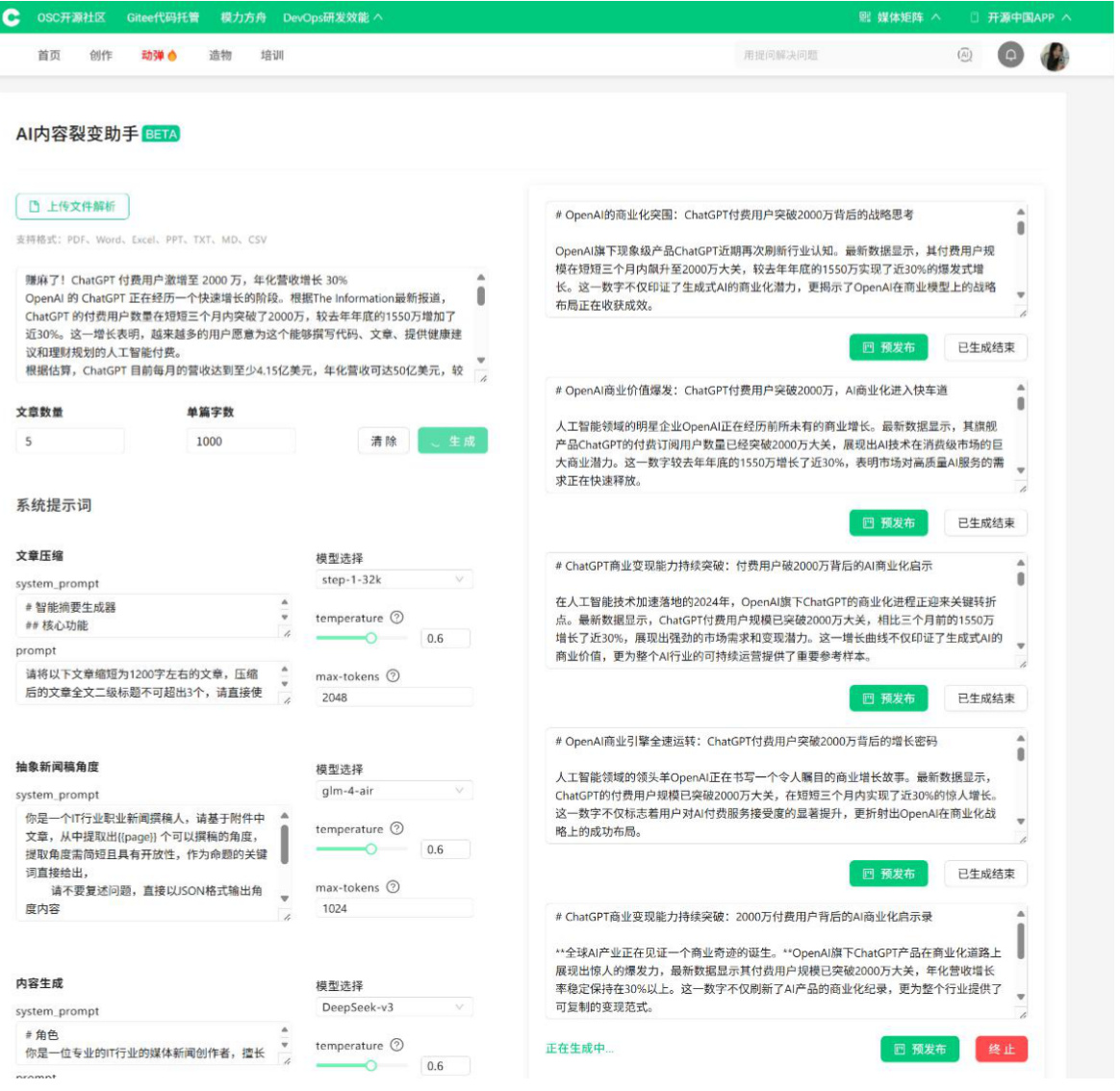This screenshot has width=1120, height=1091.
Task: Click the OSChina logo in top bar
Action: pyautogui.click(x=11, y=17)
